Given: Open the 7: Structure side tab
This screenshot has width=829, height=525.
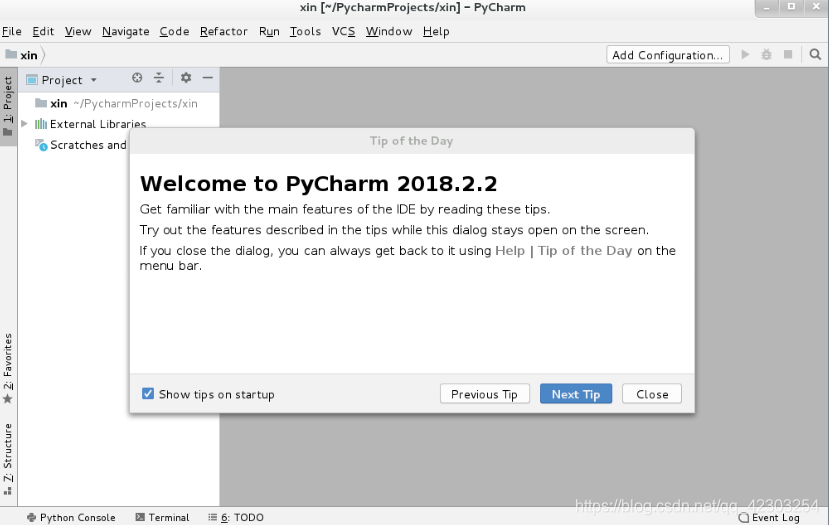Looking at the screenshot, I should click(x=8, y=459).
